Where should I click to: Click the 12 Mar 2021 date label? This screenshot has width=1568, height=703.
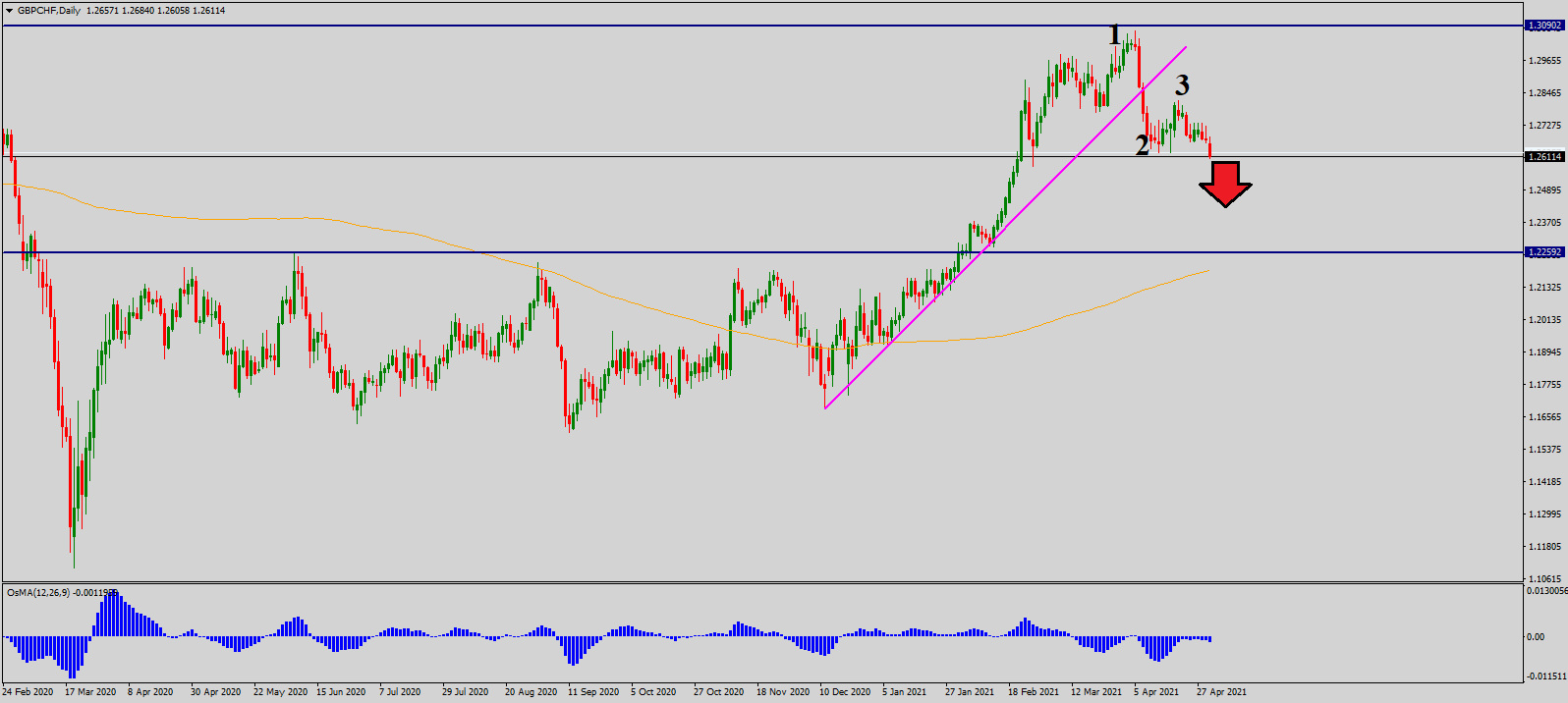1096,692
